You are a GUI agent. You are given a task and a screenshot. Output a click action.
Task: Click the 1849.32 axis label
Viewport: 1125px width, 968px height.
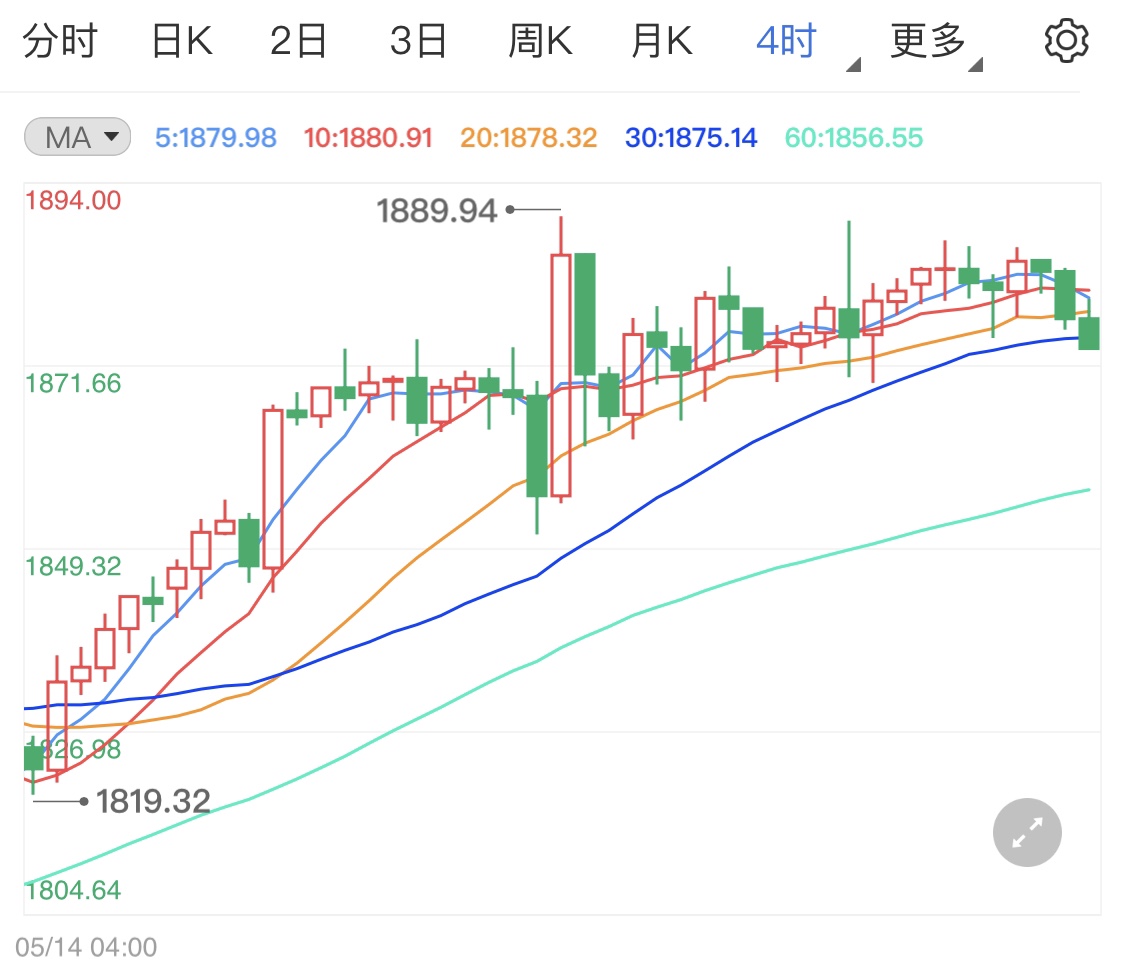73,566
